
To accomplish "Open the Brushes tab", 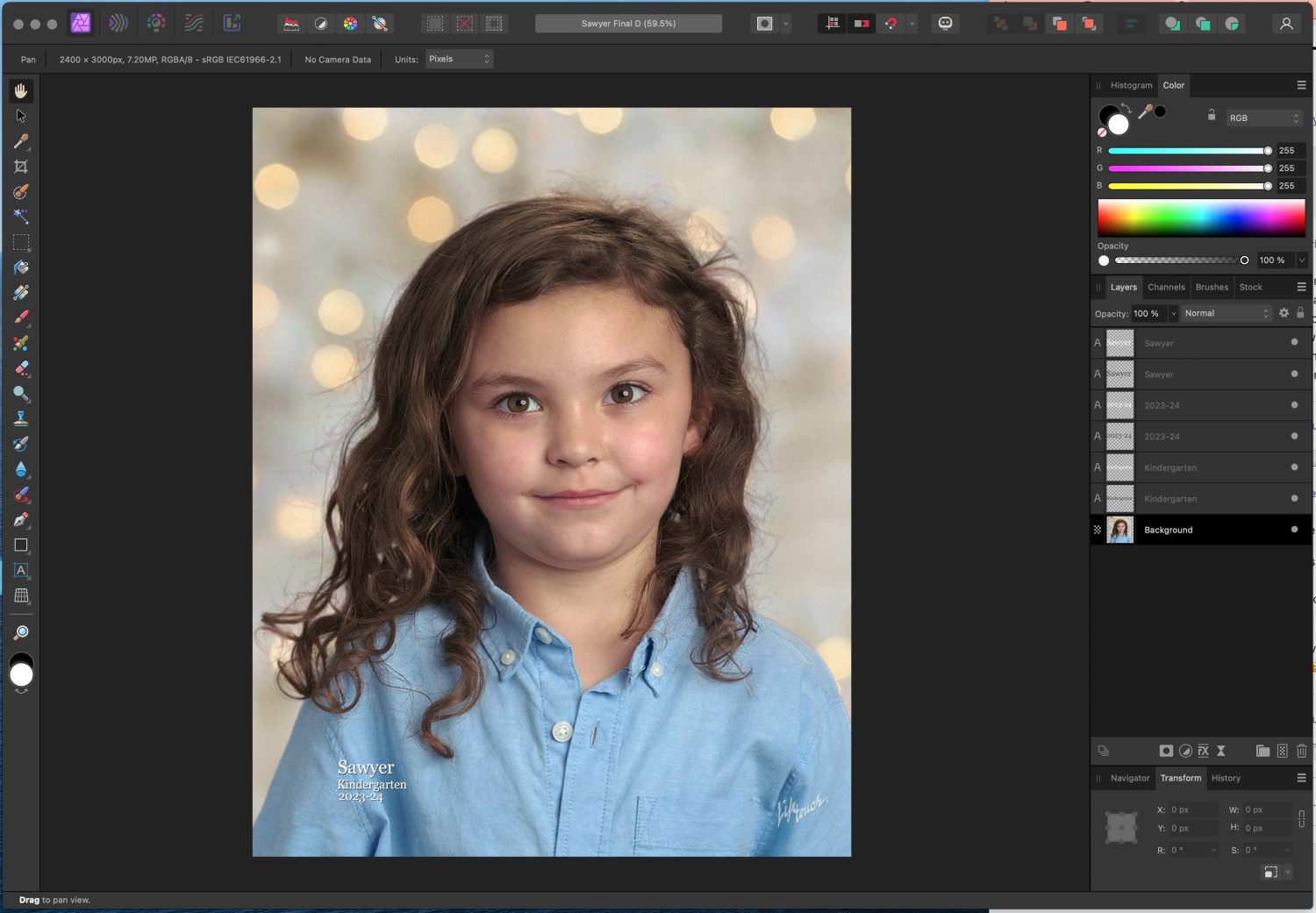I will click(x=1212, y=287).
